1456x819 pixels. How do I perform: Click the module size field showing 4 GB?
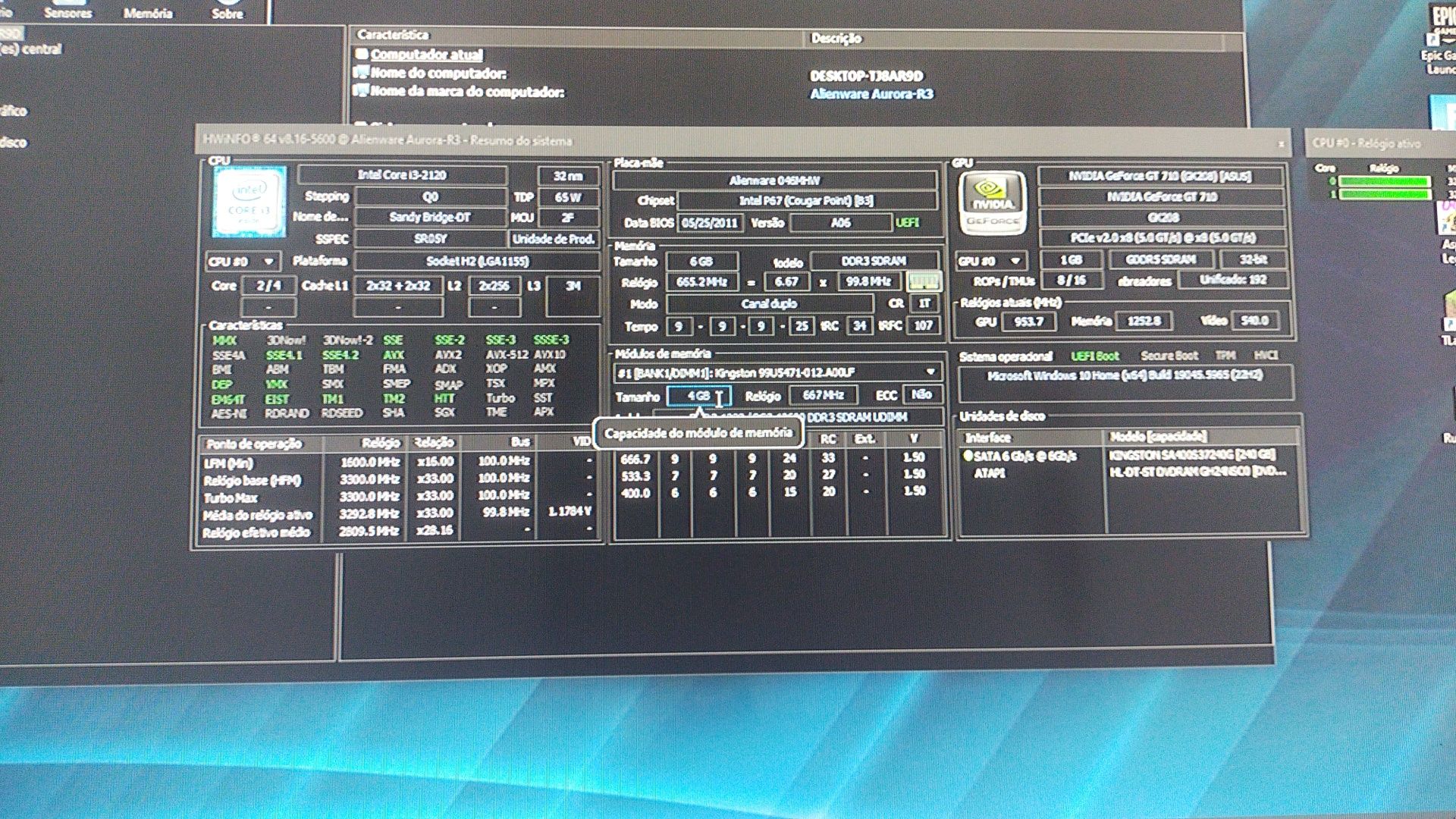click(699, 396)
